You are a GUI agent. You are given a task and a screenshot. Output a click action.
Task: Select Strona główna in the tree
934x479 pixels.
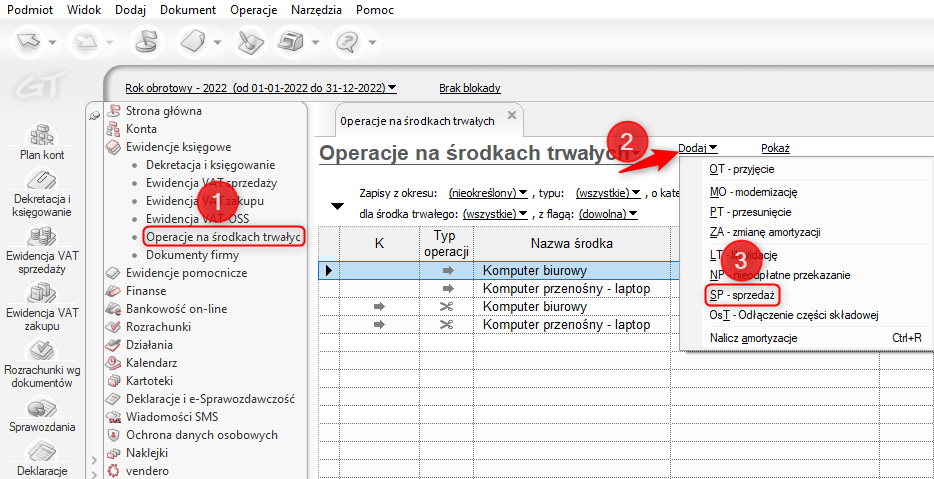click(x=163, y=111)
